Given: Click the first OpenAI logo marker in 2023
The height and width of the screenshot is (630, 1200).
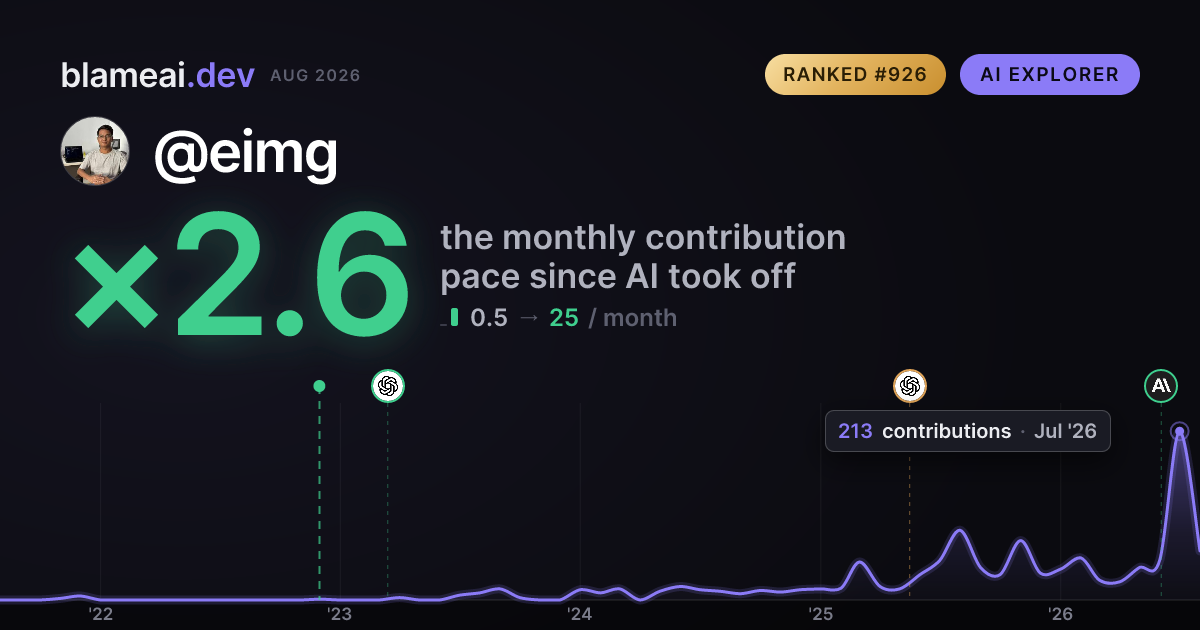Looking at the screenshot, I should [388, 386].
